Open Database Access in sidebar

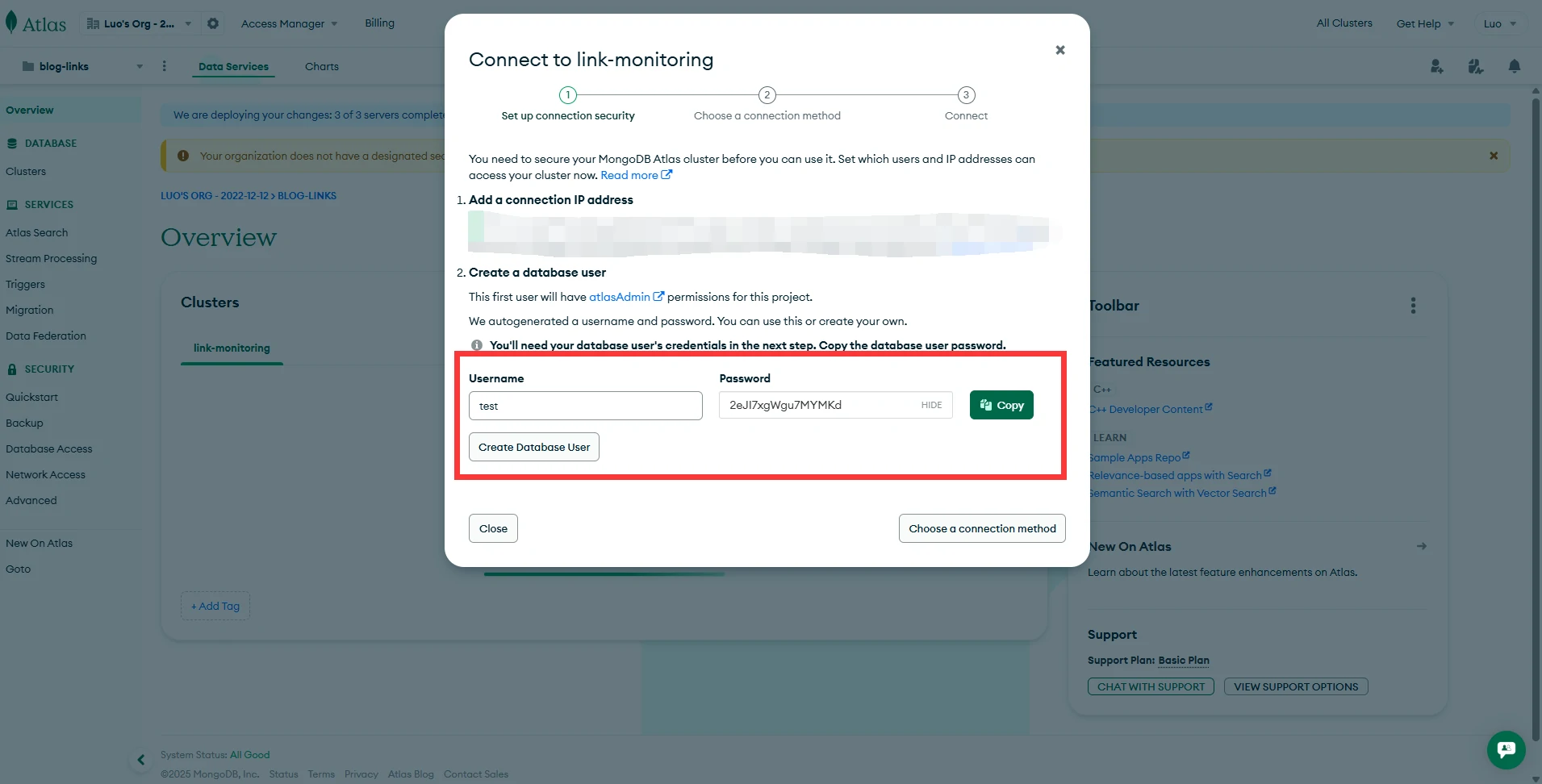pos(49,448)
